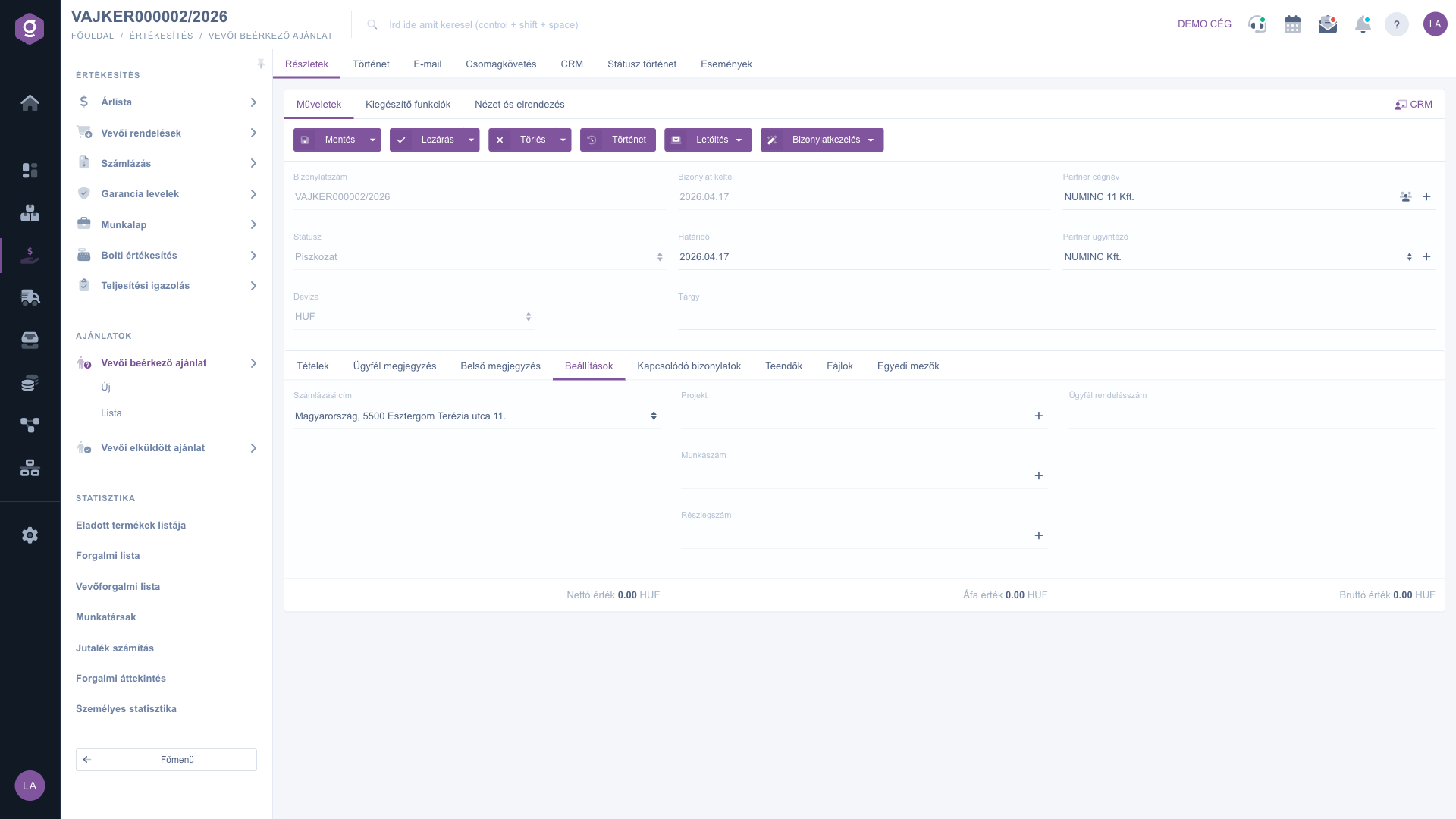Click the Tárgy input field
Image resolution: width=1456 pixels, height=819 pixels.
point(1056,317)
